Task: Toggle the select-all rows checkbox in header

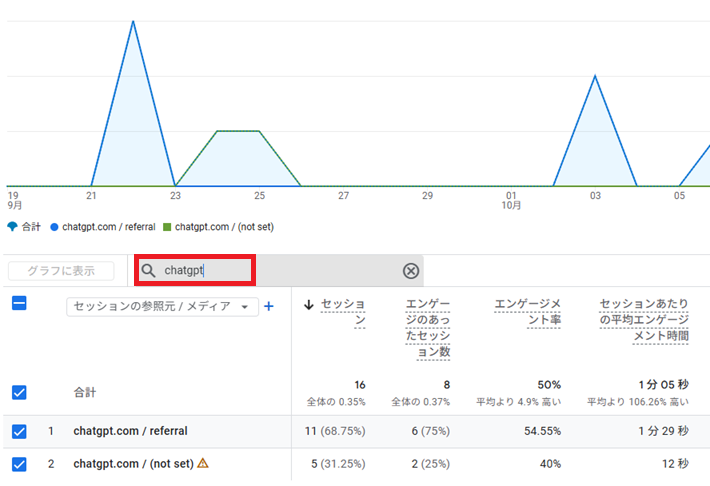Action: tap(19, 304)
